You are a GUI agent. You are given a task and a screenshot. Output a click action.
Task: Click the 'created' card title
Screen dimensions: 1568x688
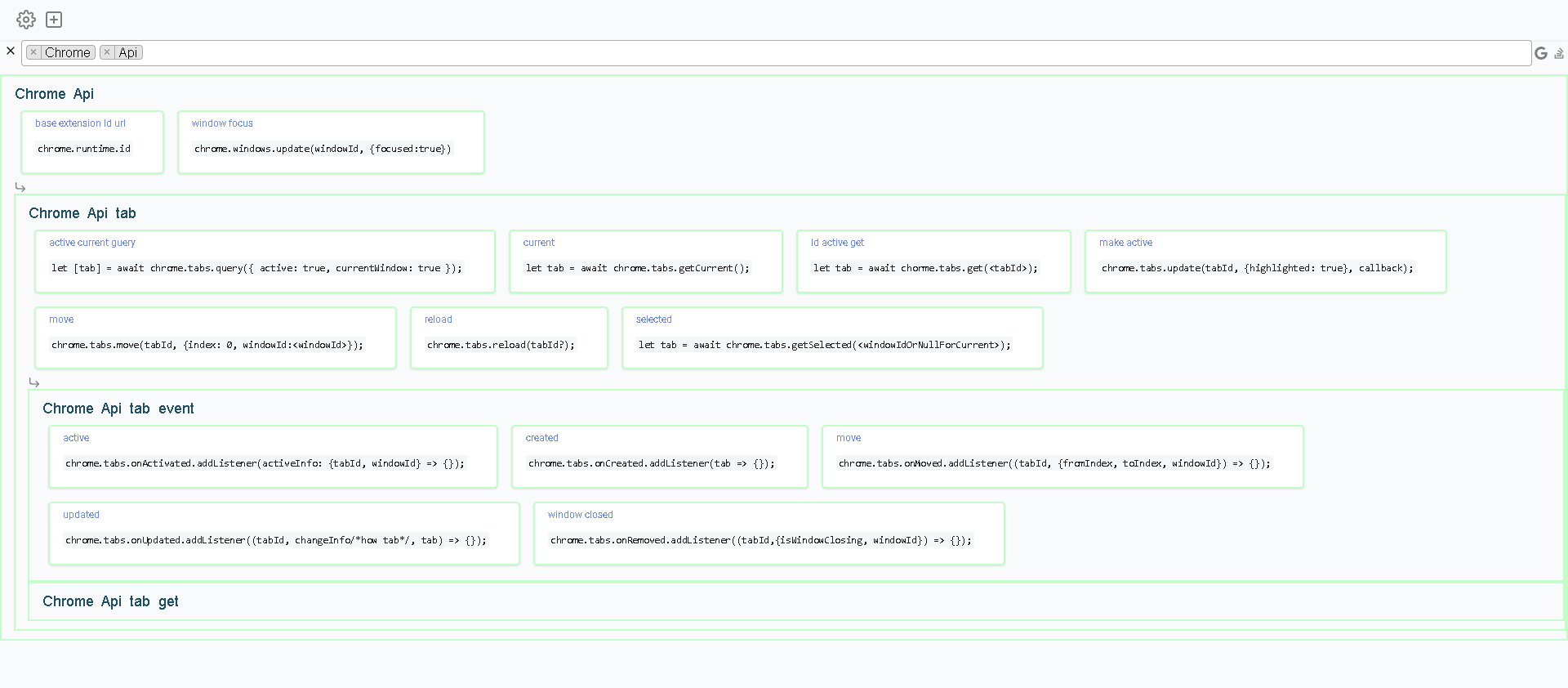tap(541, 438)
